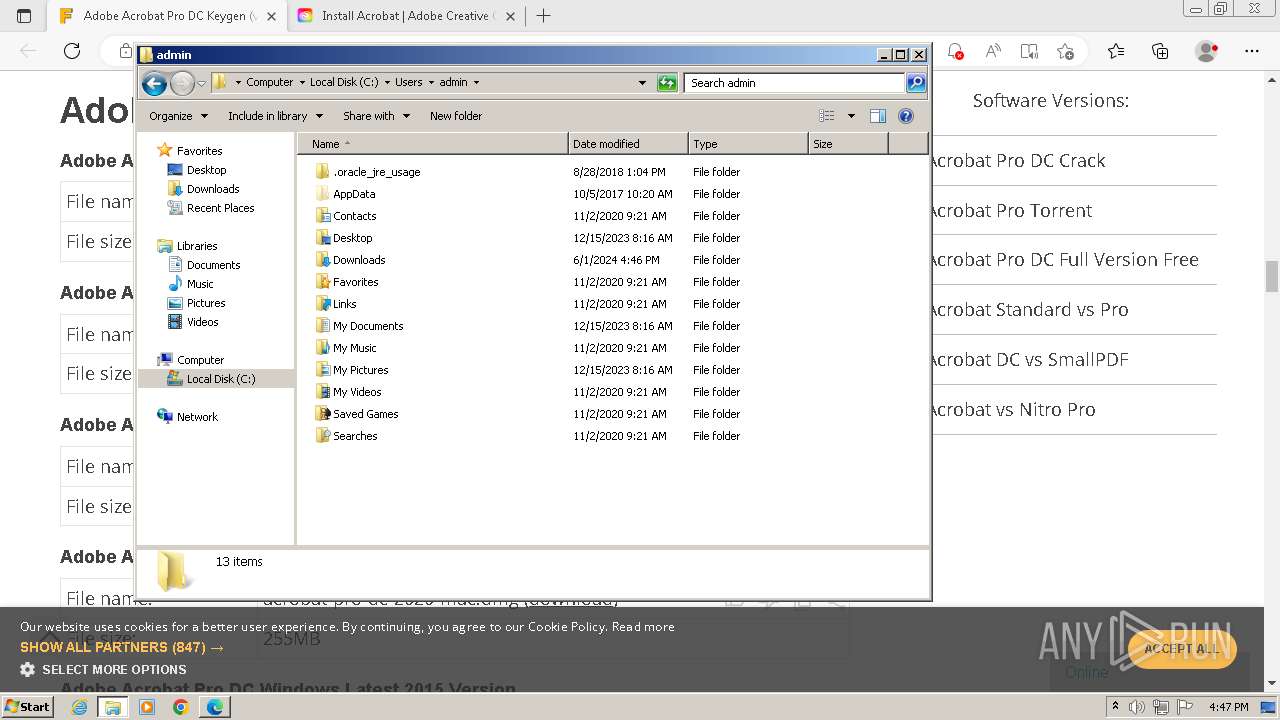Refresh the Explorer address bar location
The image size is (1280, 720).
point(667,83)
